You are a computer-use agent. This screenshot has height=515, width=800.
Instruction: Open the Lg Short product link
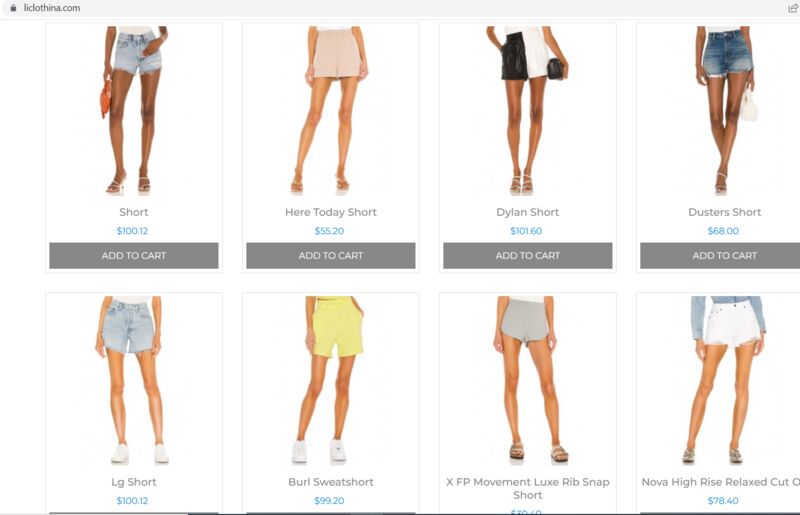pos(134,482)
